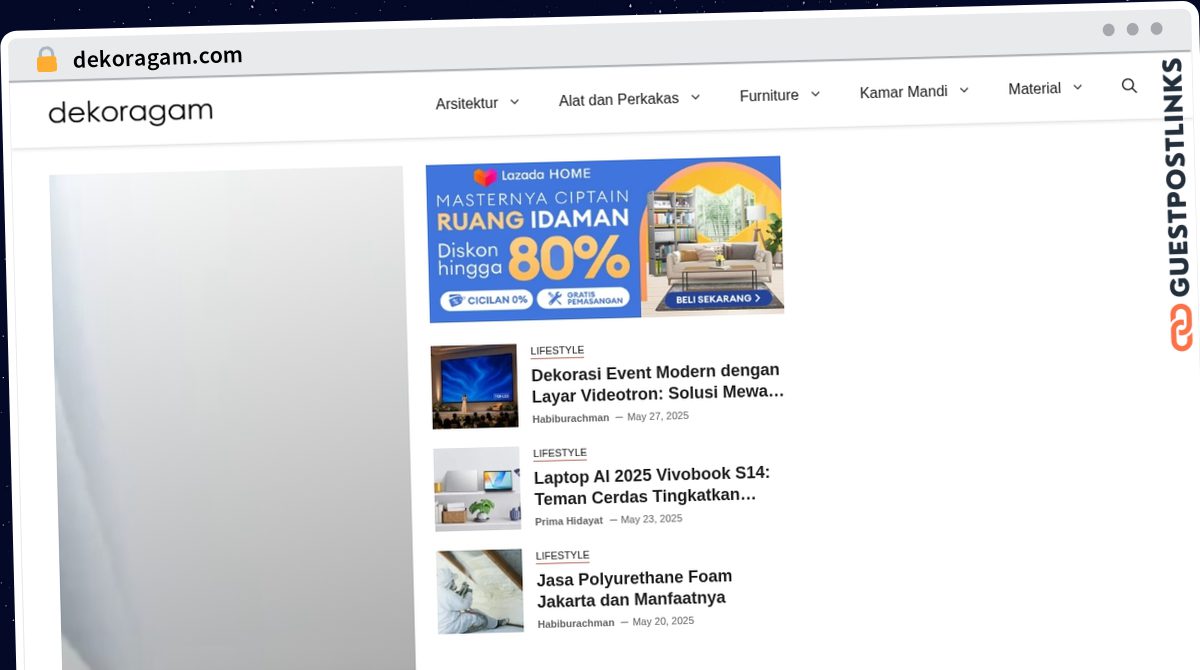The height and width of the screenshot is (670, 1200).
Task: Open the Kamar Mandi menu
Action: pyautogui.click(x=904, y=92)
